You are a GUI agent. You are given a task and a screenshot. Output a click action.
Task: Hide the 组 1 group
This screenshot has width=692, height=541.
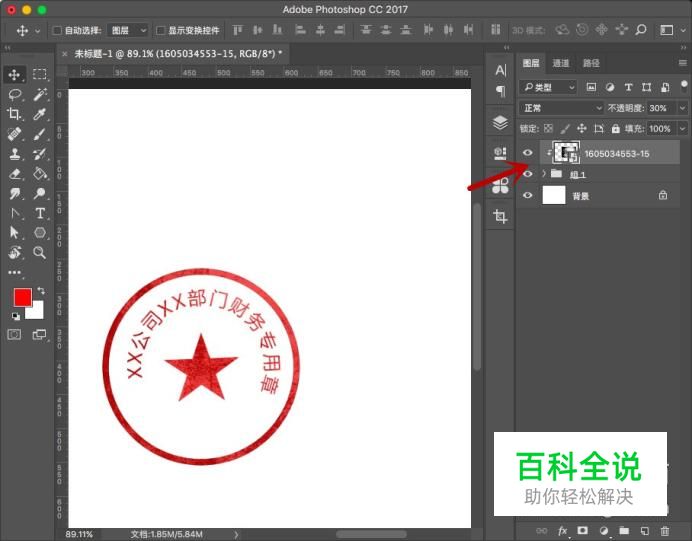click(527, 174)
